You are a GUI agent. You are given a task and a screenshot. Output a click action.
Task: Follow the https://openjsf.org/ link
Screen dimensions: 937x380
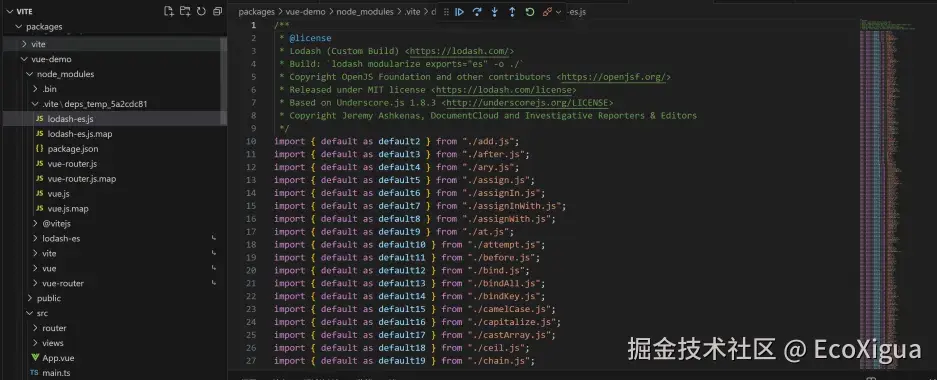click(x=614, y=77)
